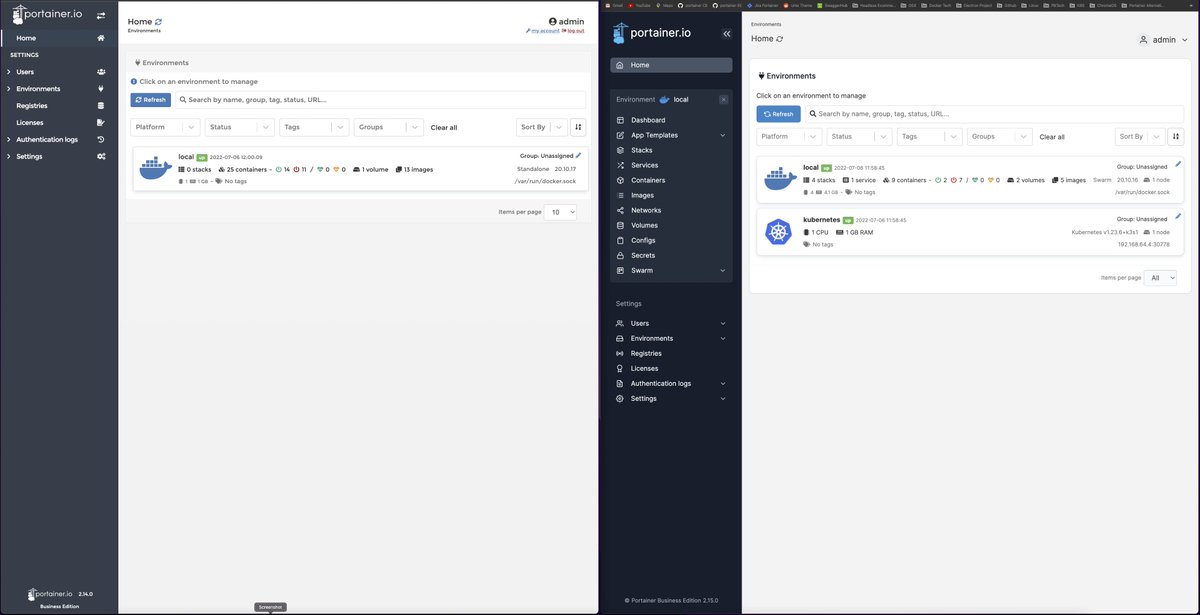The height and width of the screenshot is (615, 1200).
Task: Open the kubernetes environment via its helm logo
Action: (778, 232)
